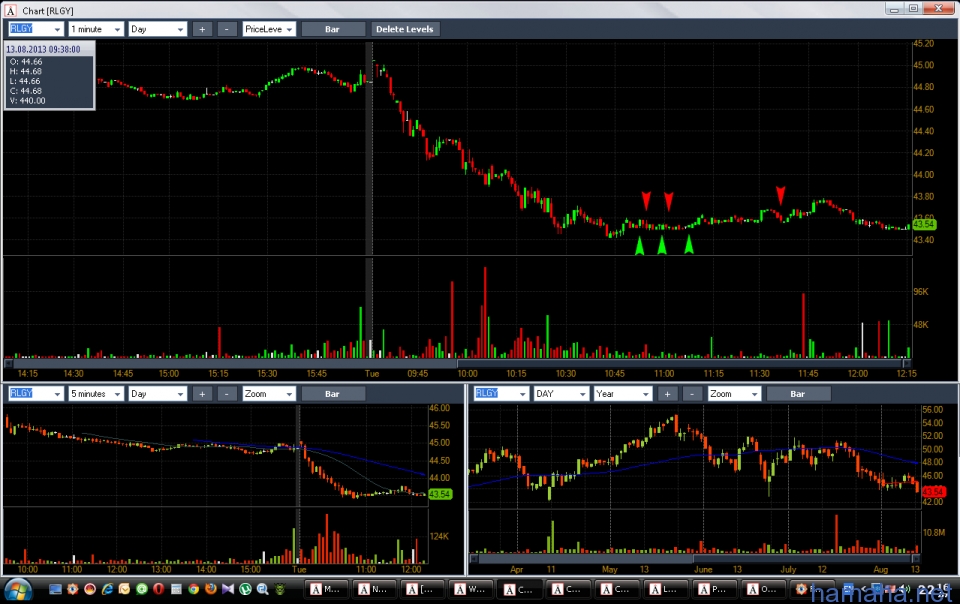Launch Firefox from quick launch
960x604 pixels.
(211, 589)
